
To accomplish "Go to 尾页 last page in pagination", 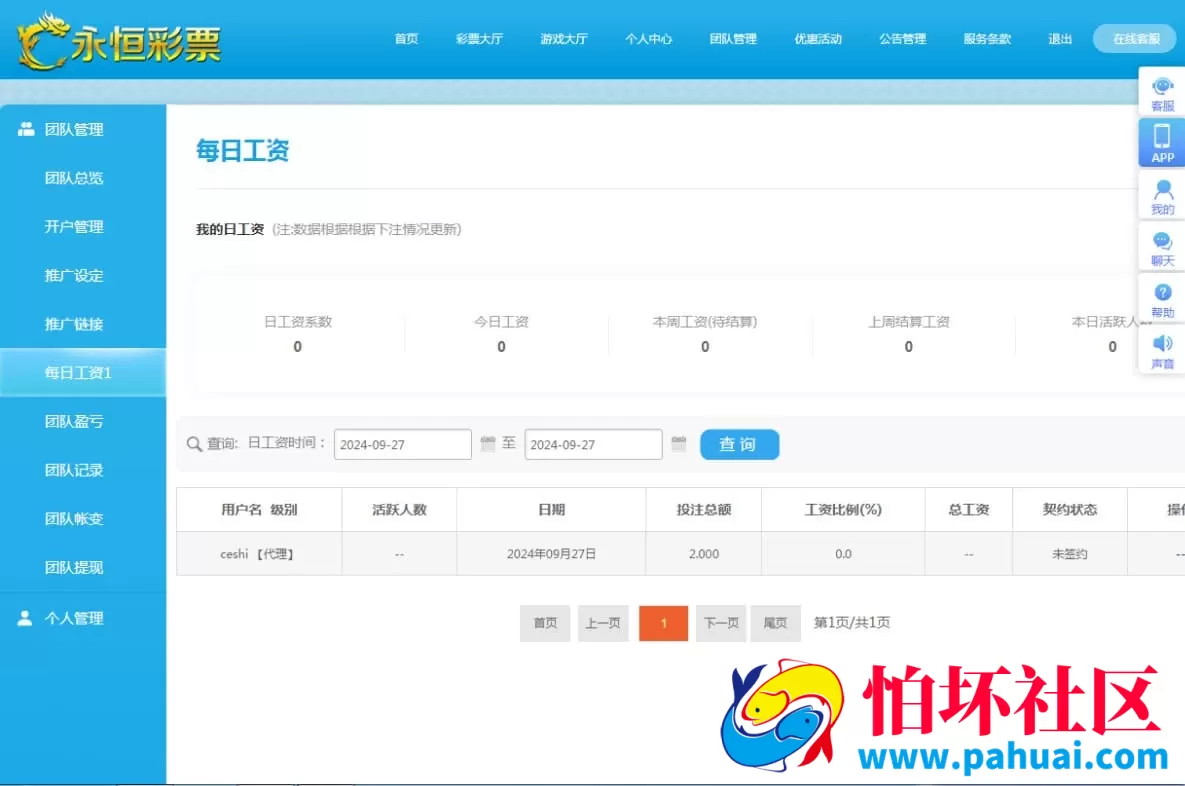I will tap(776, 622).
